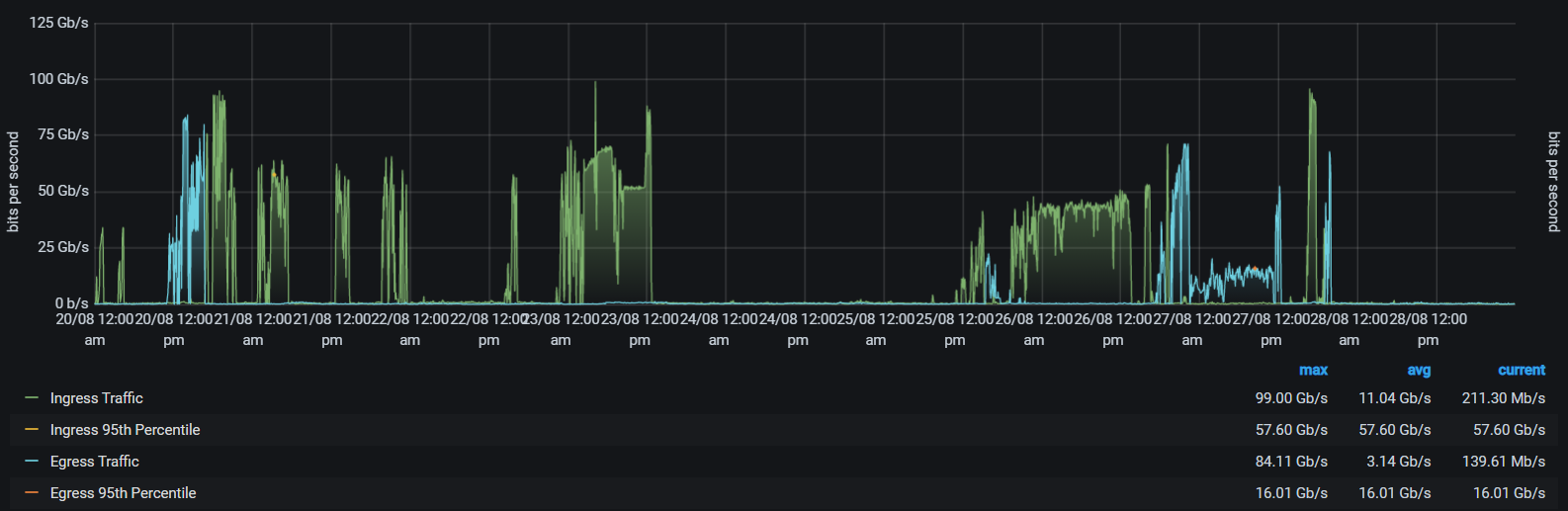Click the 3.14 Gb/s Egress average value
This screenshot has width=1568, height=511.
point(1398,462)
